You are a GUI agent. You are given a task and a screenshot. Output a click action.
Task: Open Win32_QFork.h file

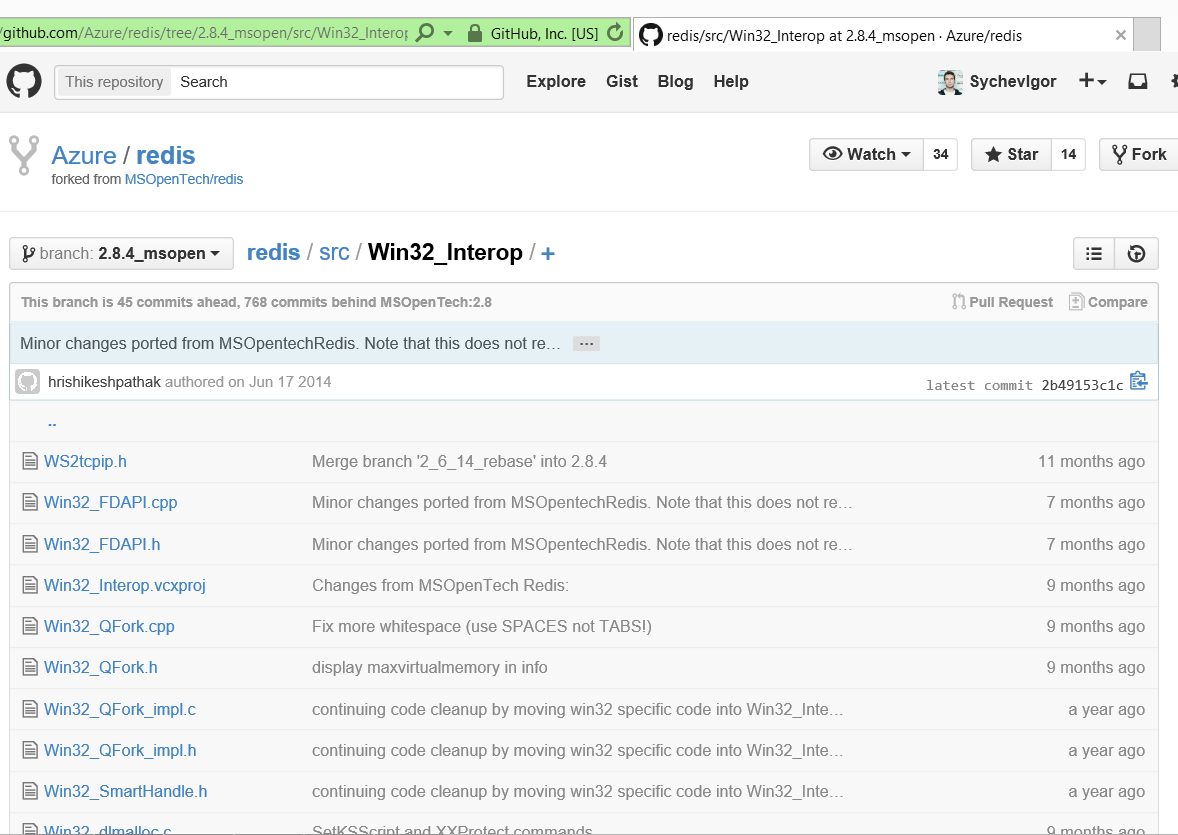(101, 667)
